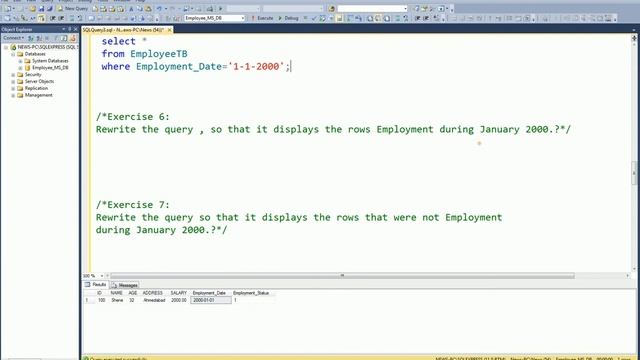Click the New Query toolbar button

73,9
